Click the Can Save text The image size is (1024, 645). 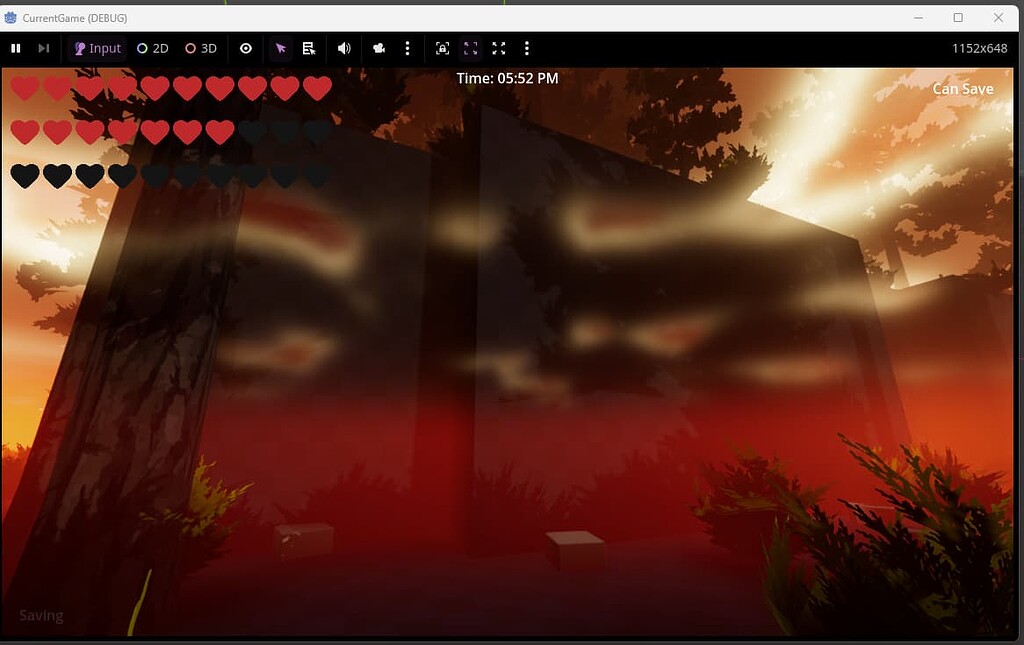click(x=963, y=89)
